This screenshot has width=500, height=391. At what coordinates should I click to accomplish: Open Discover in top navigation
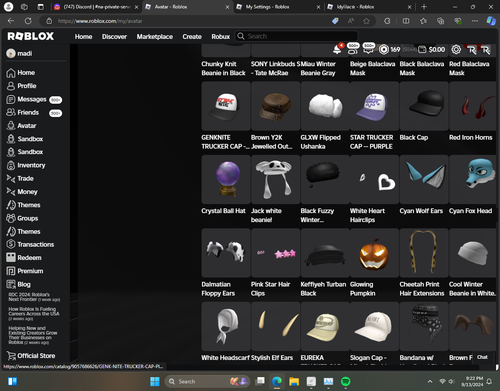pyautogui.click(x=114, y=36)
